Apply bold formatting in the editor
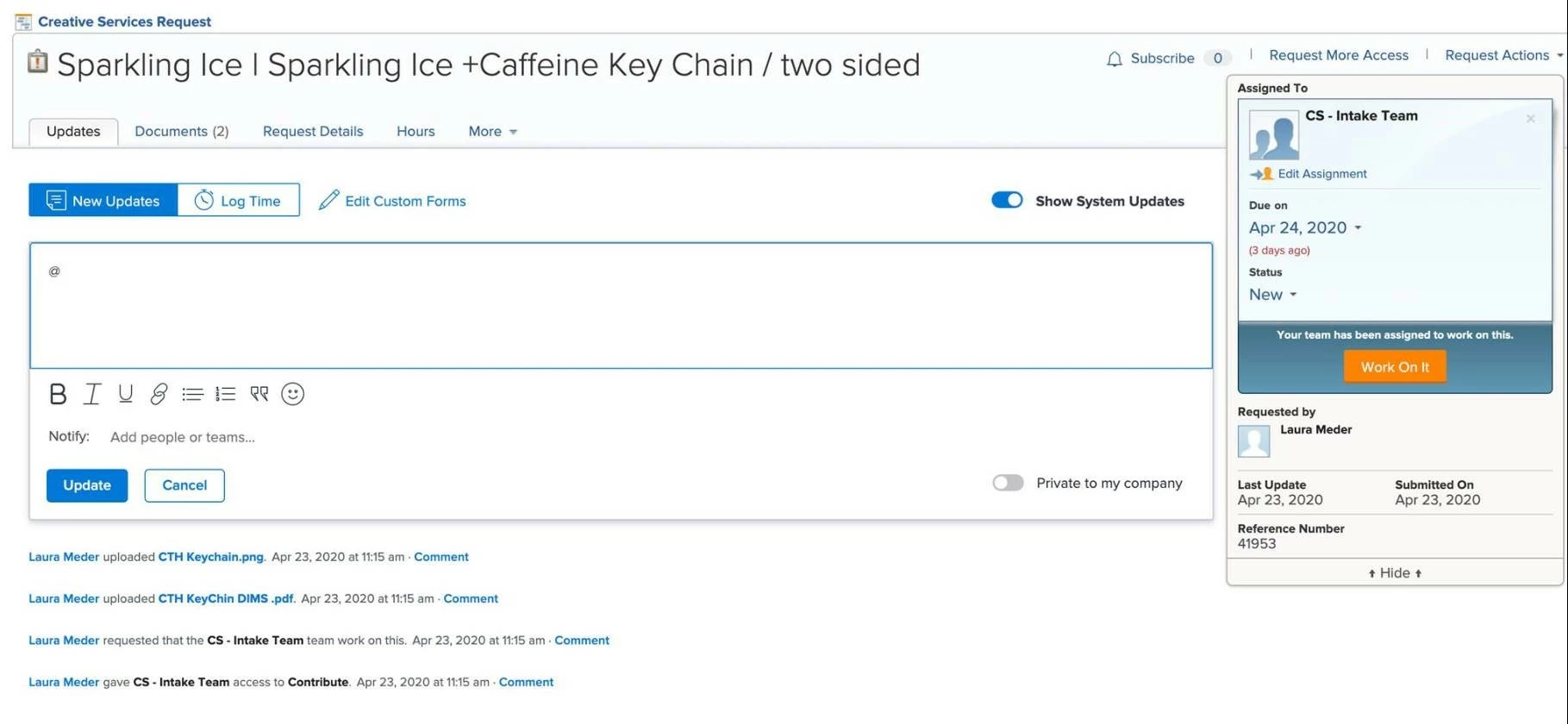This screenshot has width=1568, height=724. 58,394
